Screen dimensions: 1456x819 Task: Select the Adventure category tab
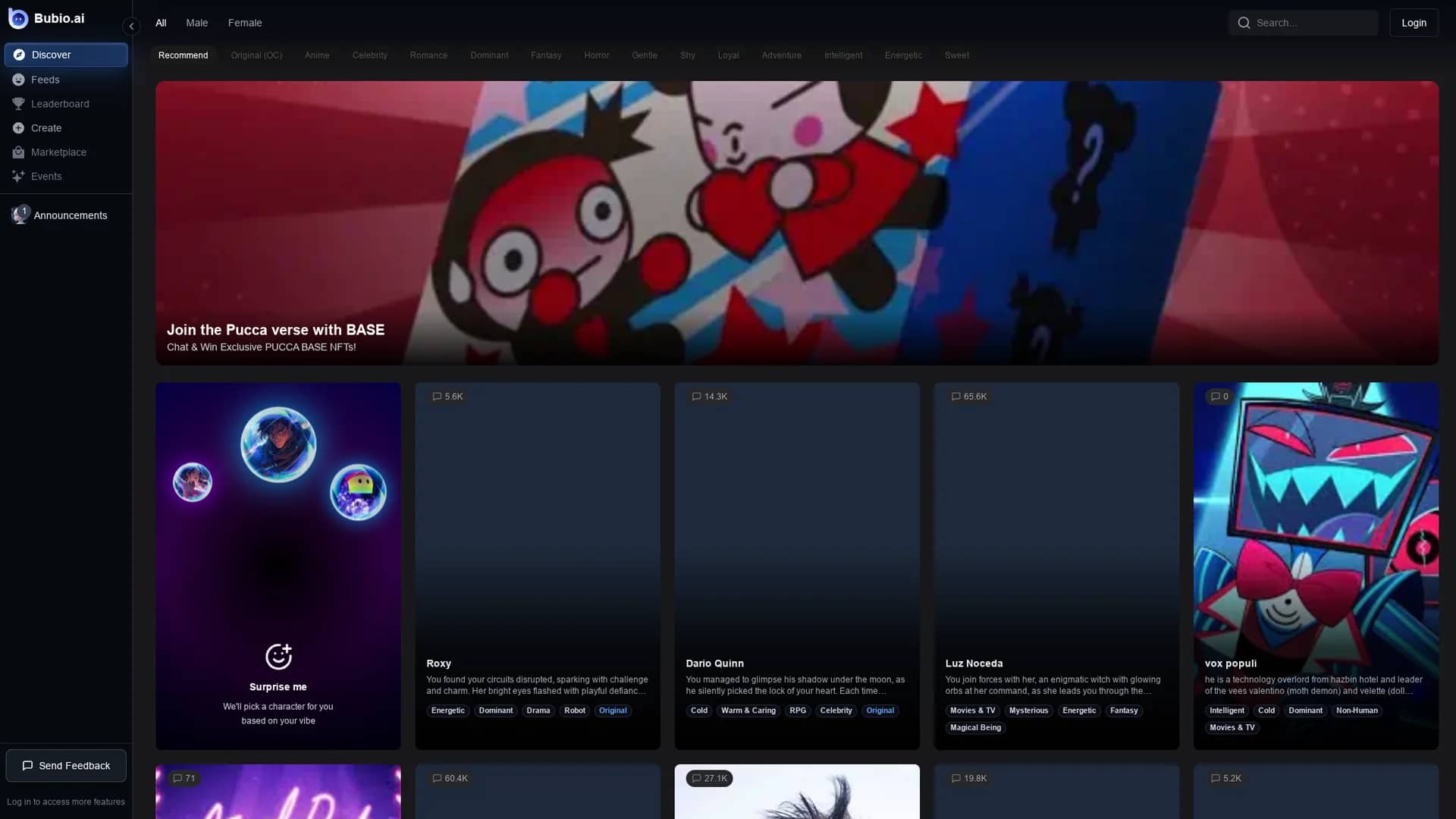[782, 55]
